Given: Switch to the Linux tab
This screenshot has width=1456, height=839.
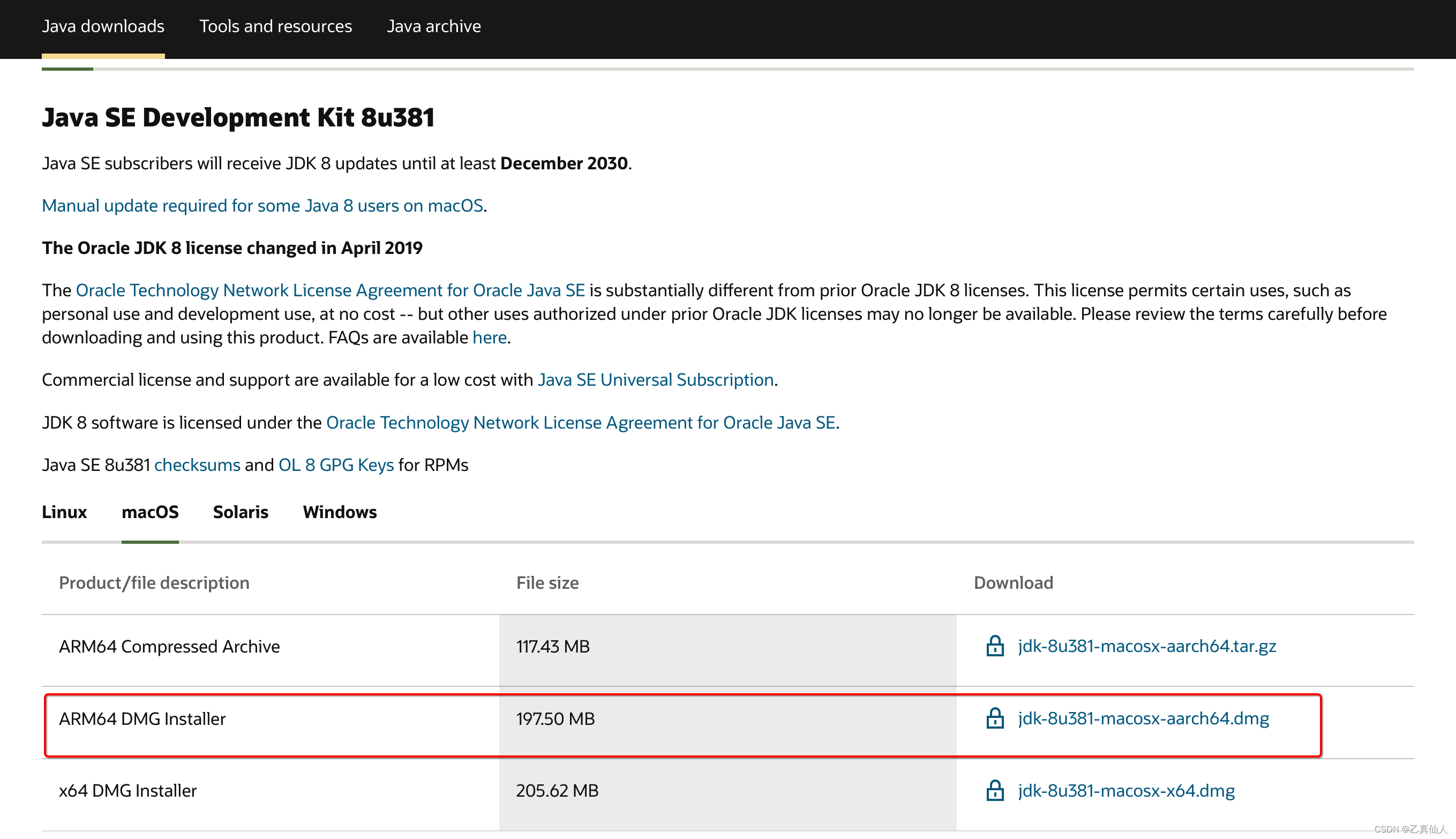Looking at the screenshot, I should pyautogui.click(x=64, y=512).
